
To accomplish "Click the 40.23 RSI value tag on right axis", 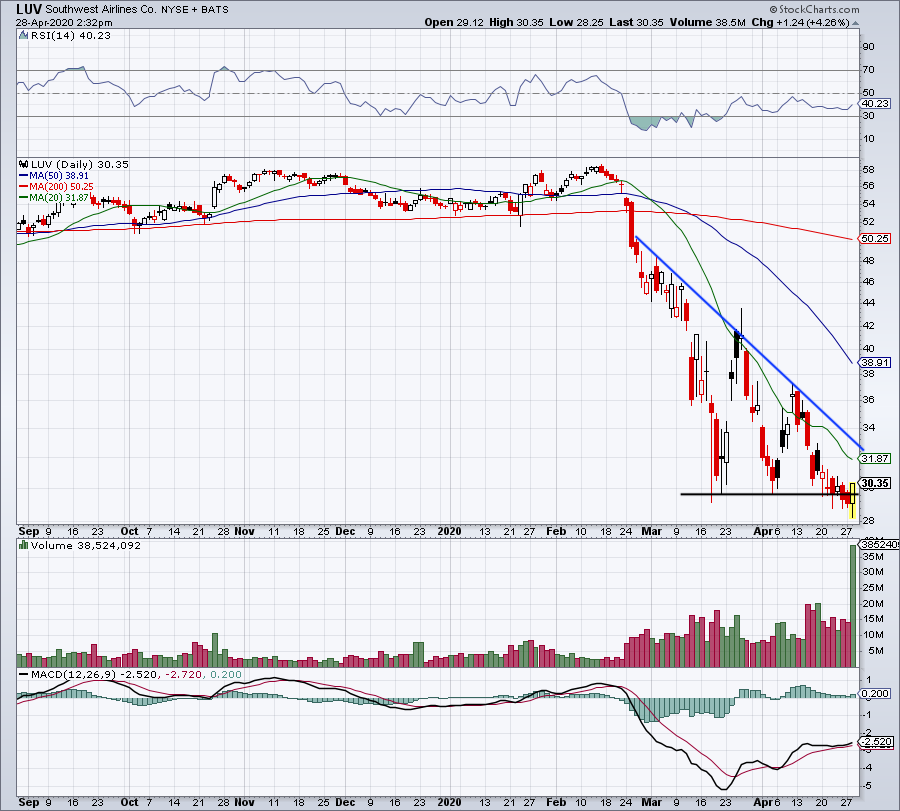I will [x=875, y=104].
